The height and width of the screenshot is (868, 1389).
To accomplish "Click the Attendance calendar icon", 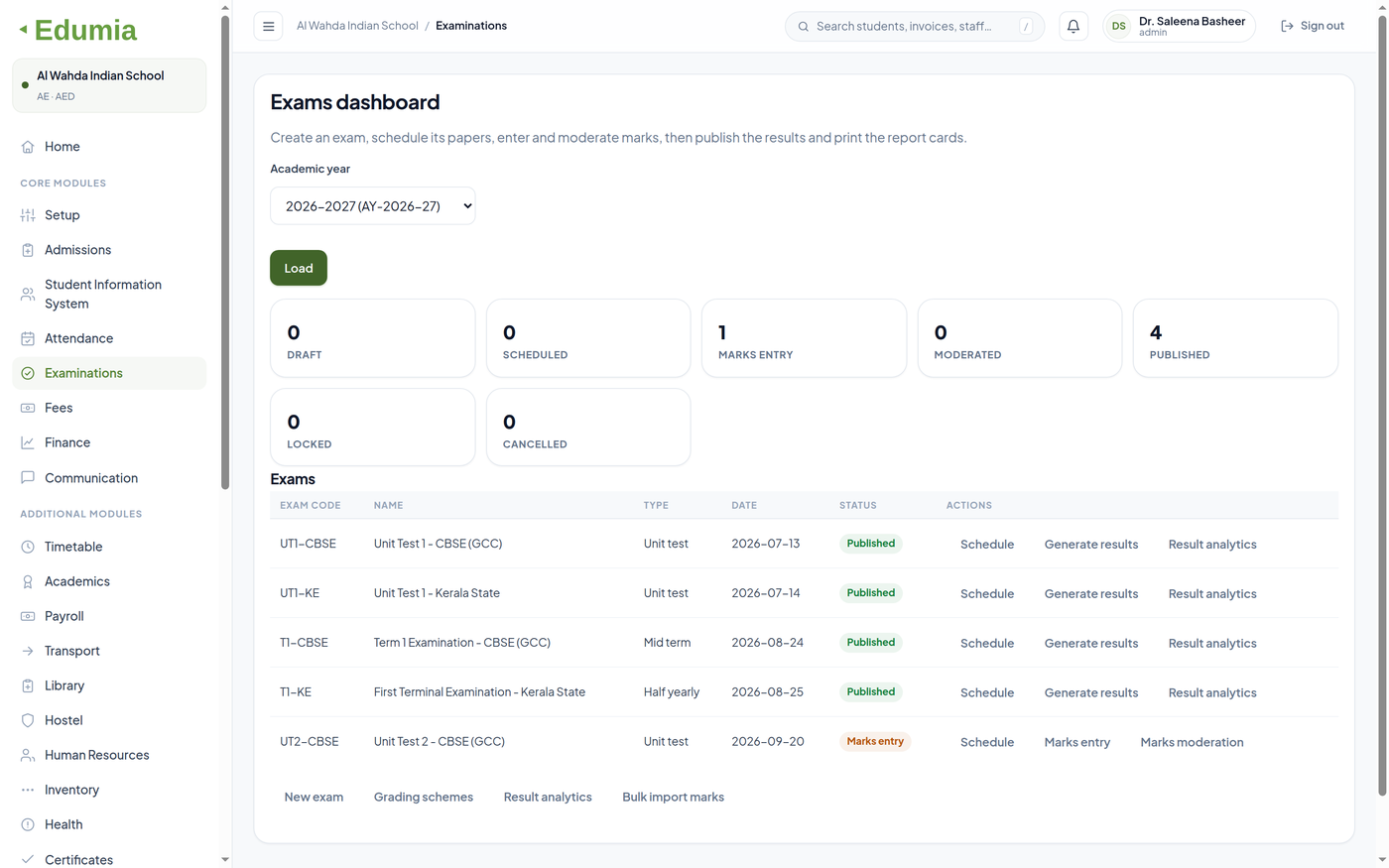I will coord(28,338).
